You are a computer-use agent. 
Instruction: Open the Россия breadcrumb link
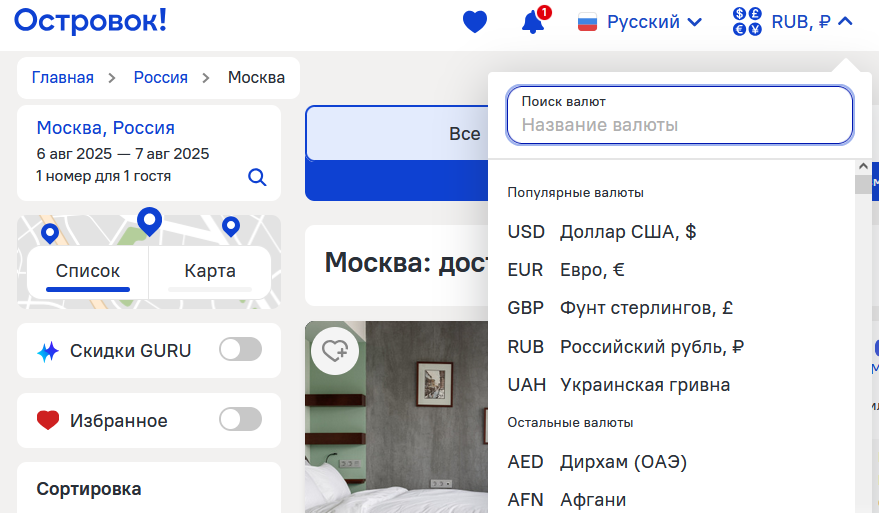[160, 77]
